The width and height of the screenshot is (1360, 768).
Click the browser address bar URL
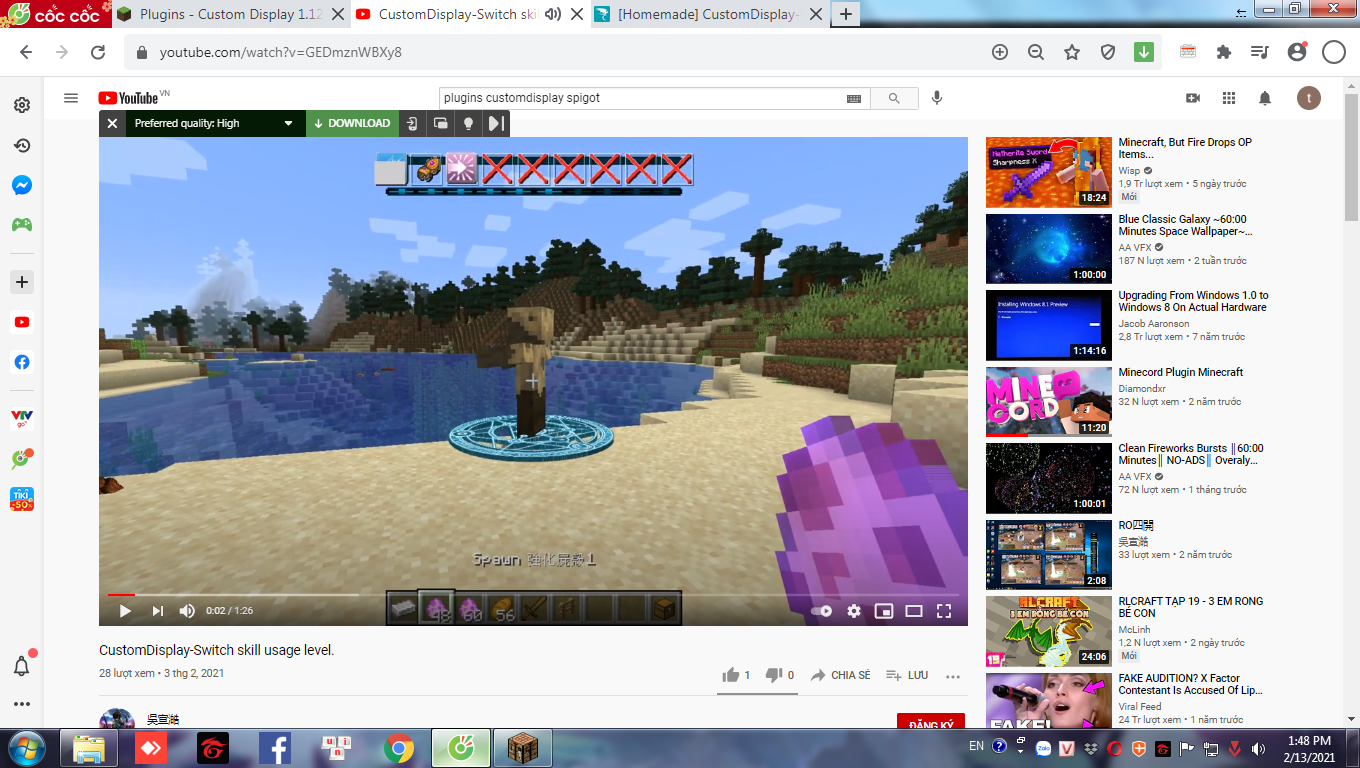click(281, 52)
